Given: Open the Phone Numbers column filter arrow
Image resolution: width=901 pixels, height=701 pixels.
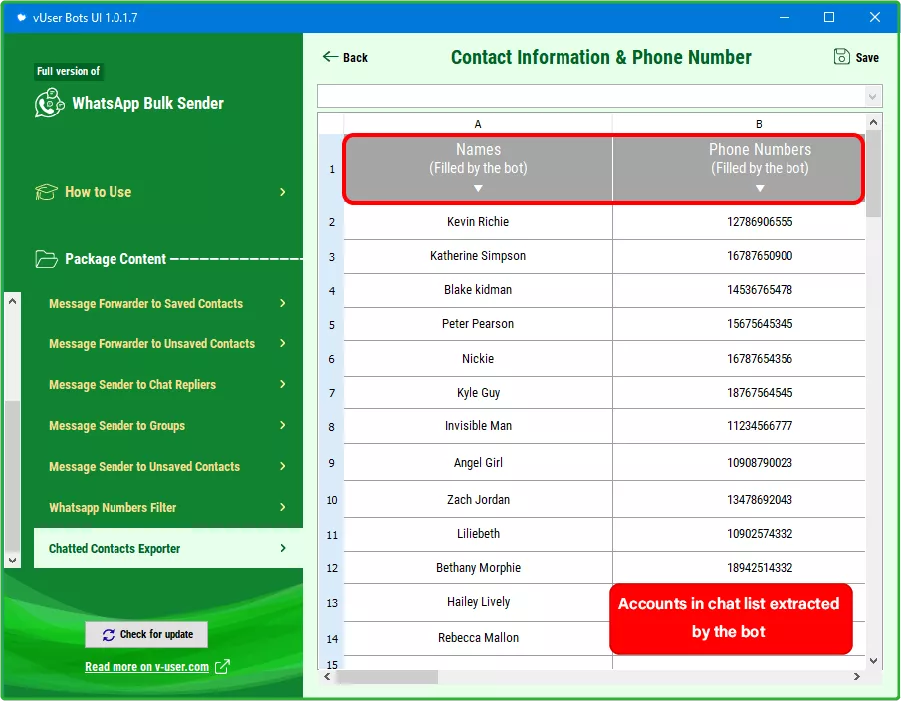Looking at the screenshot, I should (760, 188).
